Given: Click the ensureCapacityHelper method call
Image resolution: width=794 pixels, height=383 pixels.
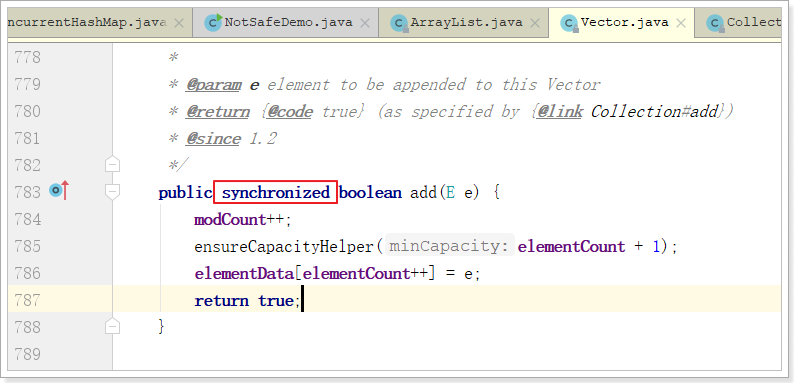Looking at the screenshot, I should (284, 247).
